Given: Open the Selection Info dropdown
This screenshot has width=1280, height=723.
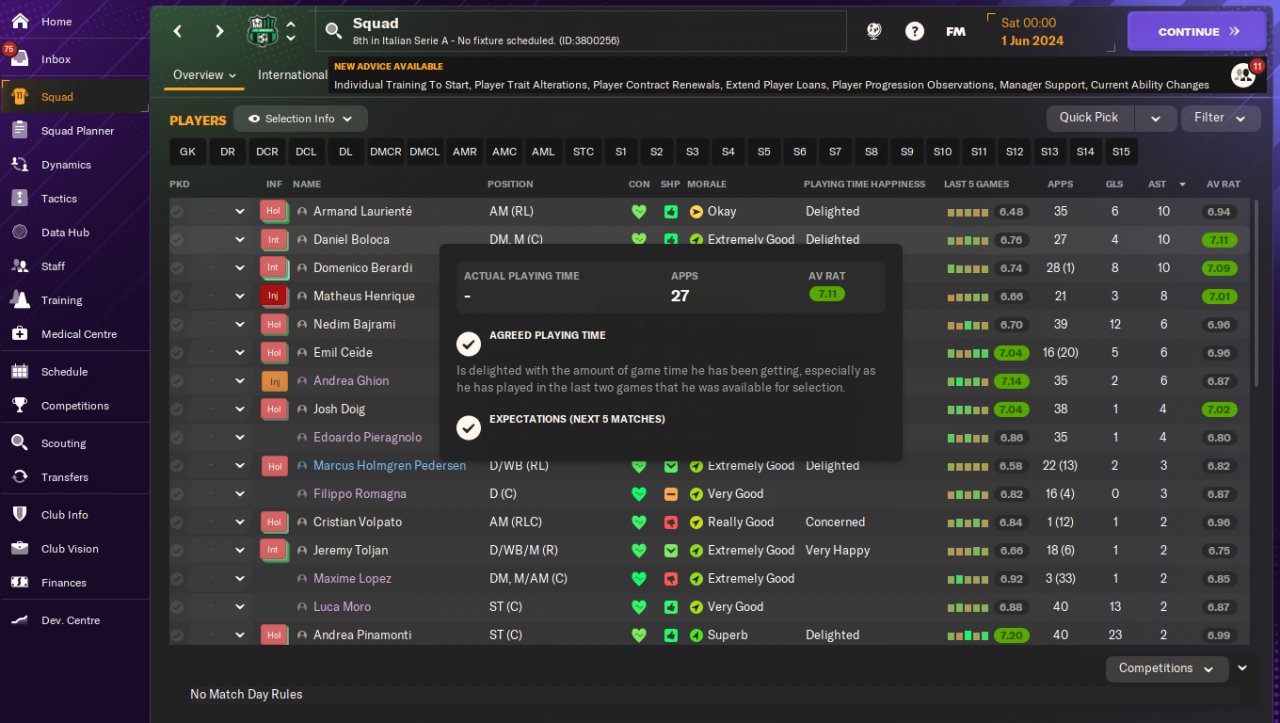Looking at the screenshot, I should (301, 119).
